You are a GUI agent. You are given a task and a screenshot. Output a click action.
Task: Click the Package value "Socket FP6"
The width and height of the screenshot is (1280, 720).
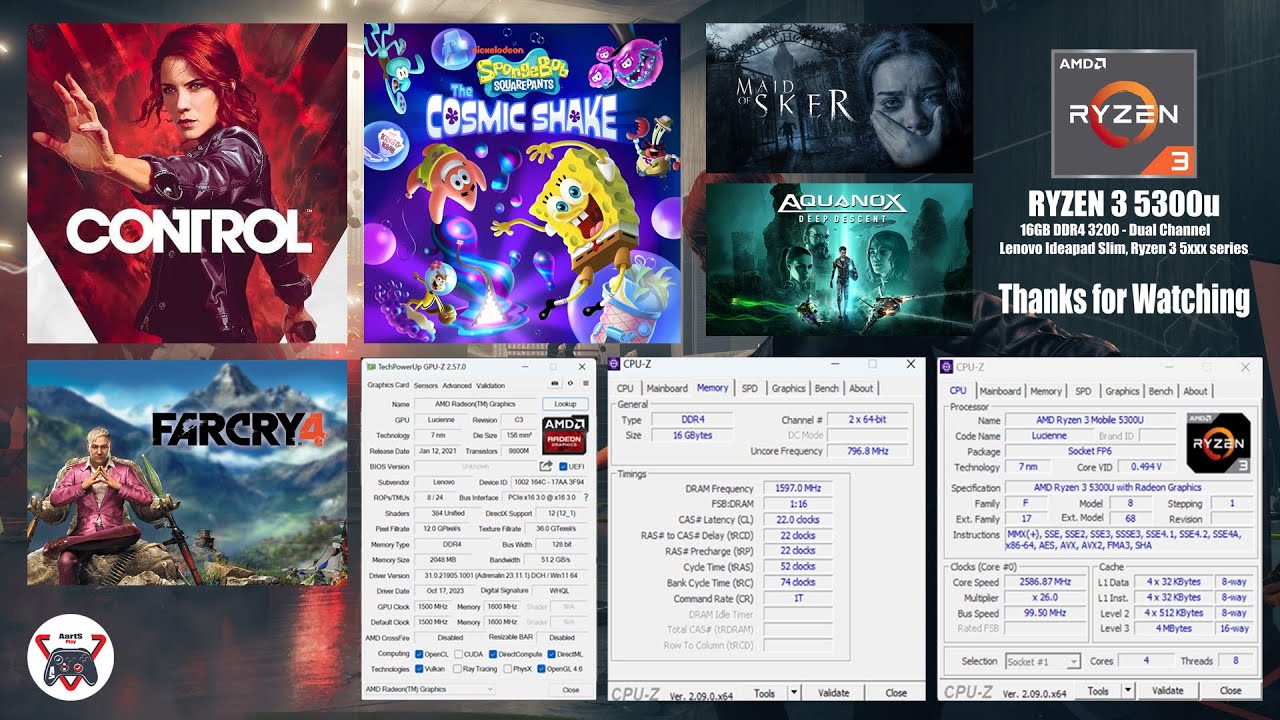pyautogui.click(x=1093, y=451)
